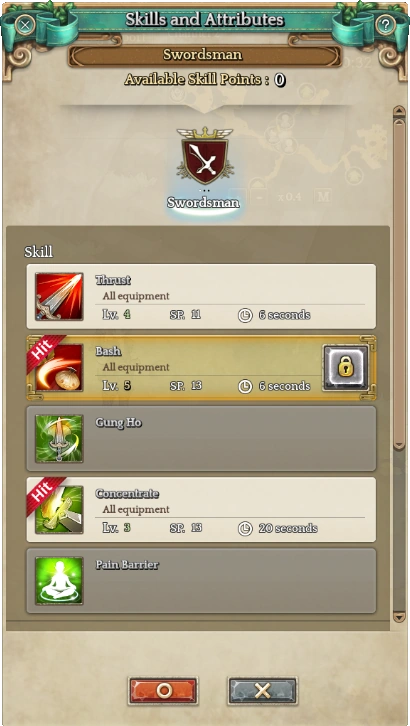The height and width of the screenshot is (726, 410).
Task: Click the Thrust skill sword icon
Action: (59, 296)
